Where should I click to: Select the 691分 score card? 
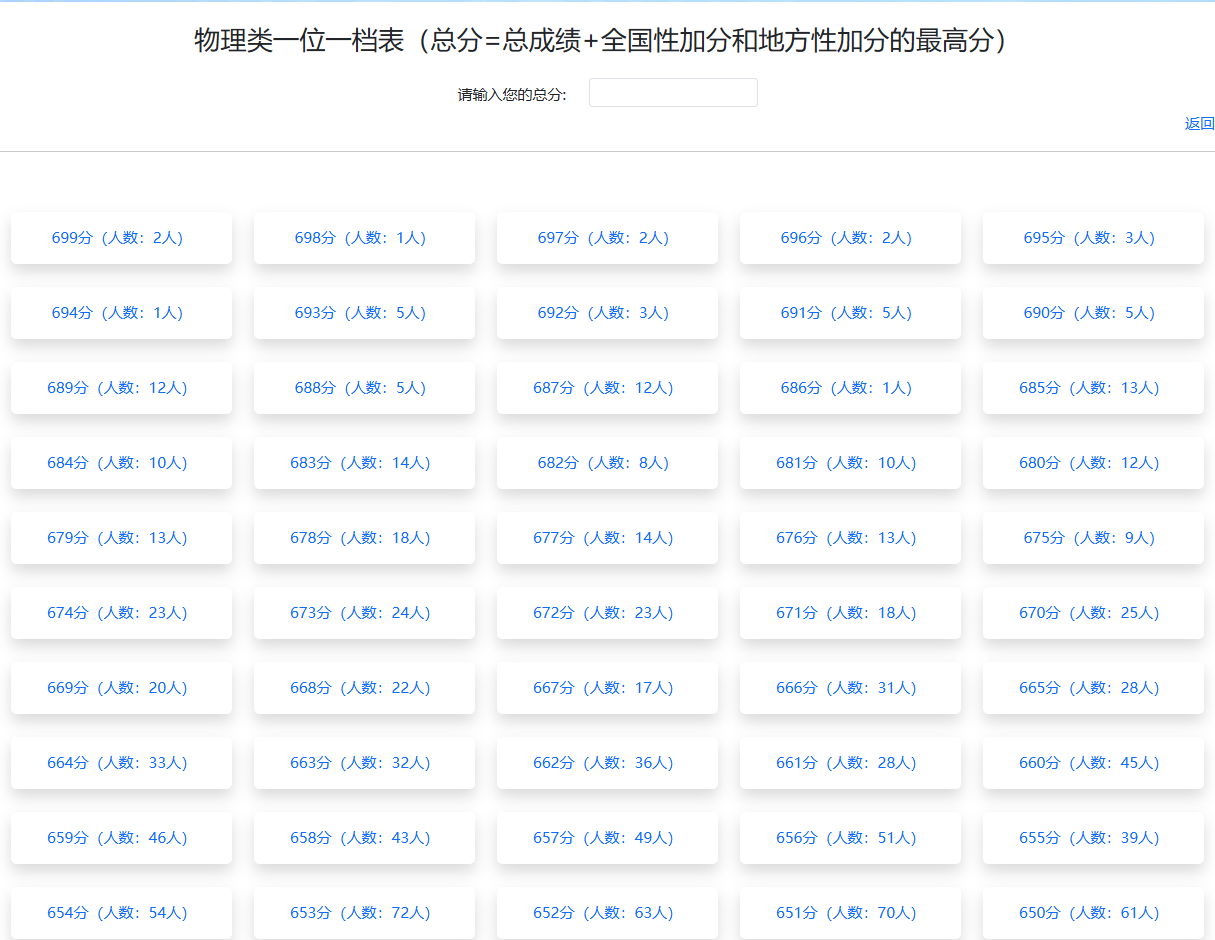pyautogui.click(x=850, y=313)
